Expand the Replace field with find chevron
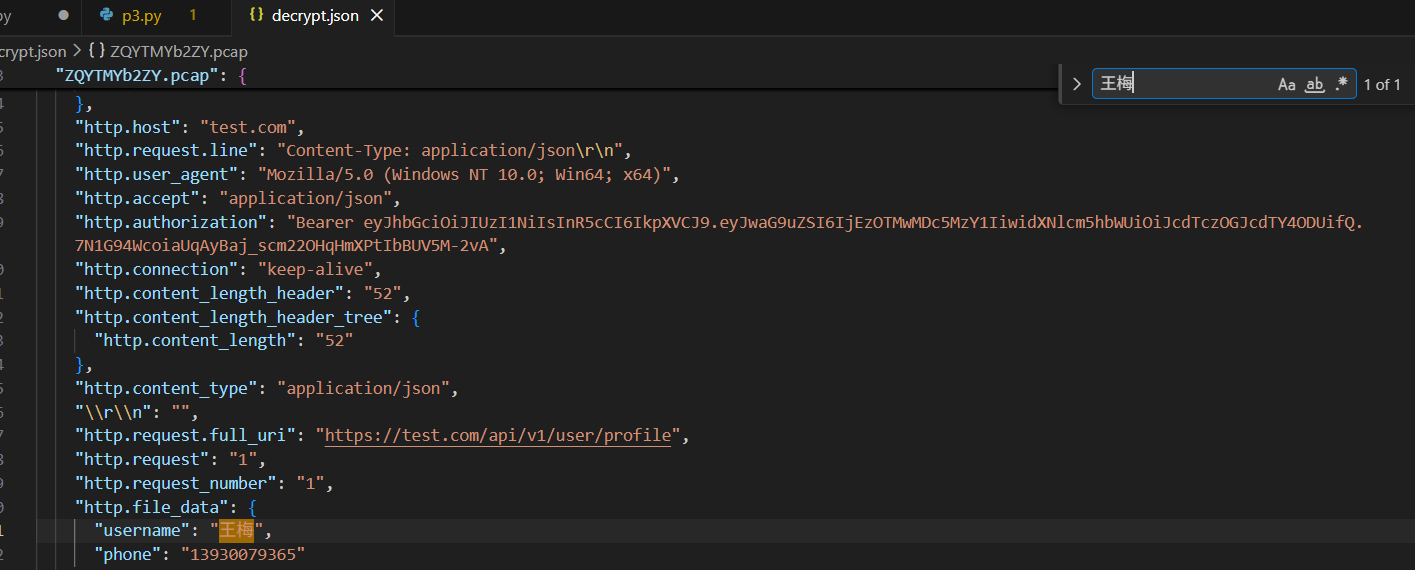This screenshot has height=570, width=1415. coord(1077,84)
